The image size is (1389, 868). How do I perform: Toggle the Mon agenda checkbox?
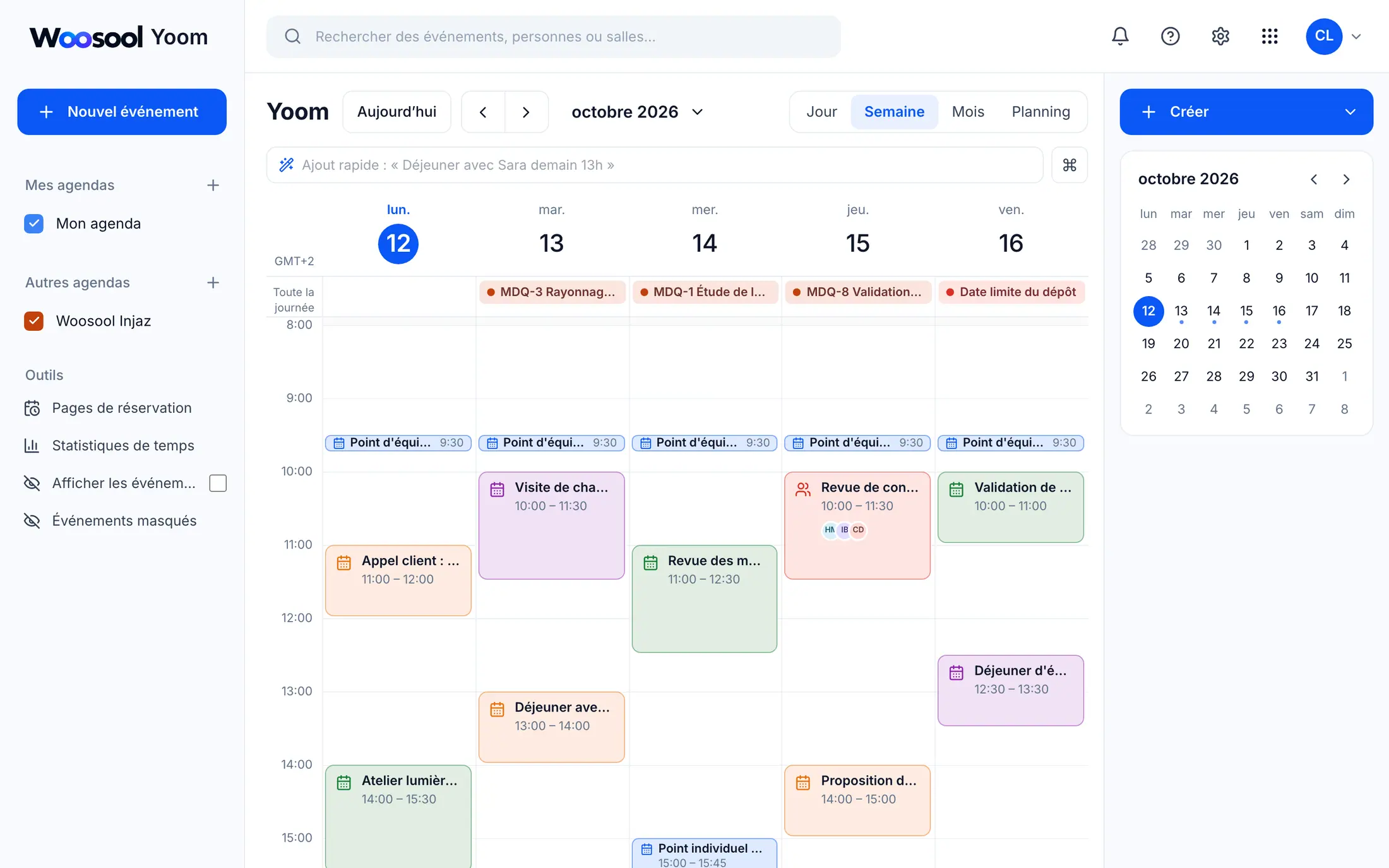(33, 223)
